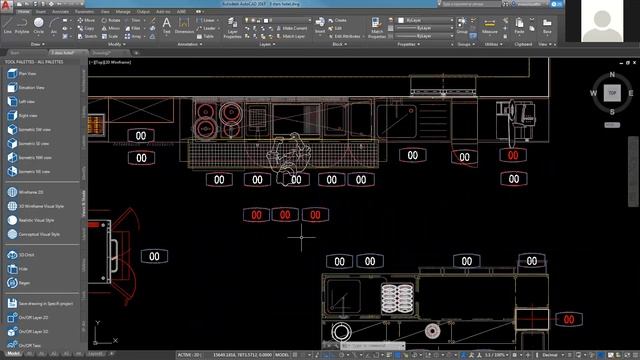
Task: Select Elevation View in tool palette
Action: [26, 87]
